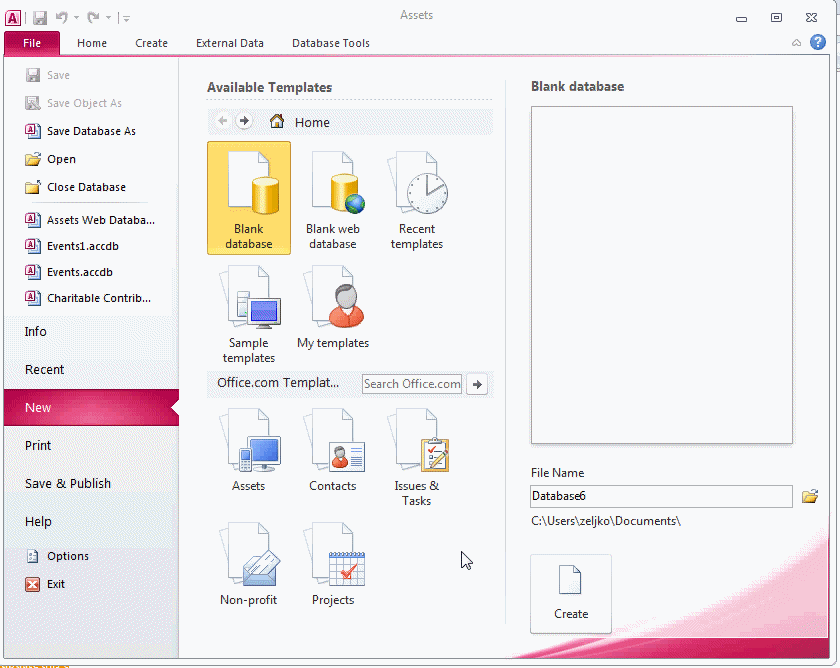
Task: Open the Projects template category
Action: (x=333, y=564)
